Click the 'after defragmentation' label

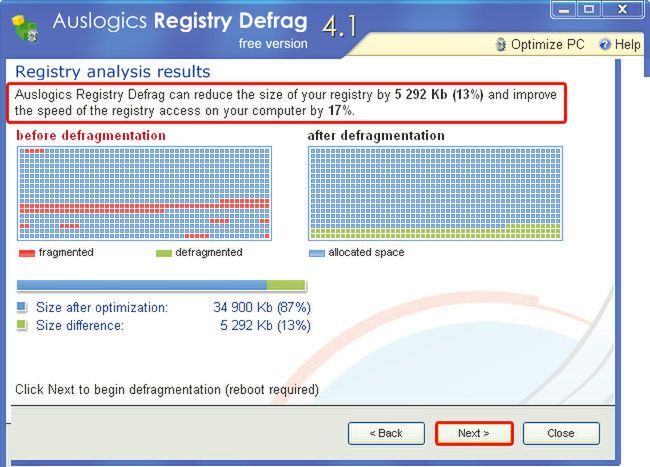click(x=376, y=136)
